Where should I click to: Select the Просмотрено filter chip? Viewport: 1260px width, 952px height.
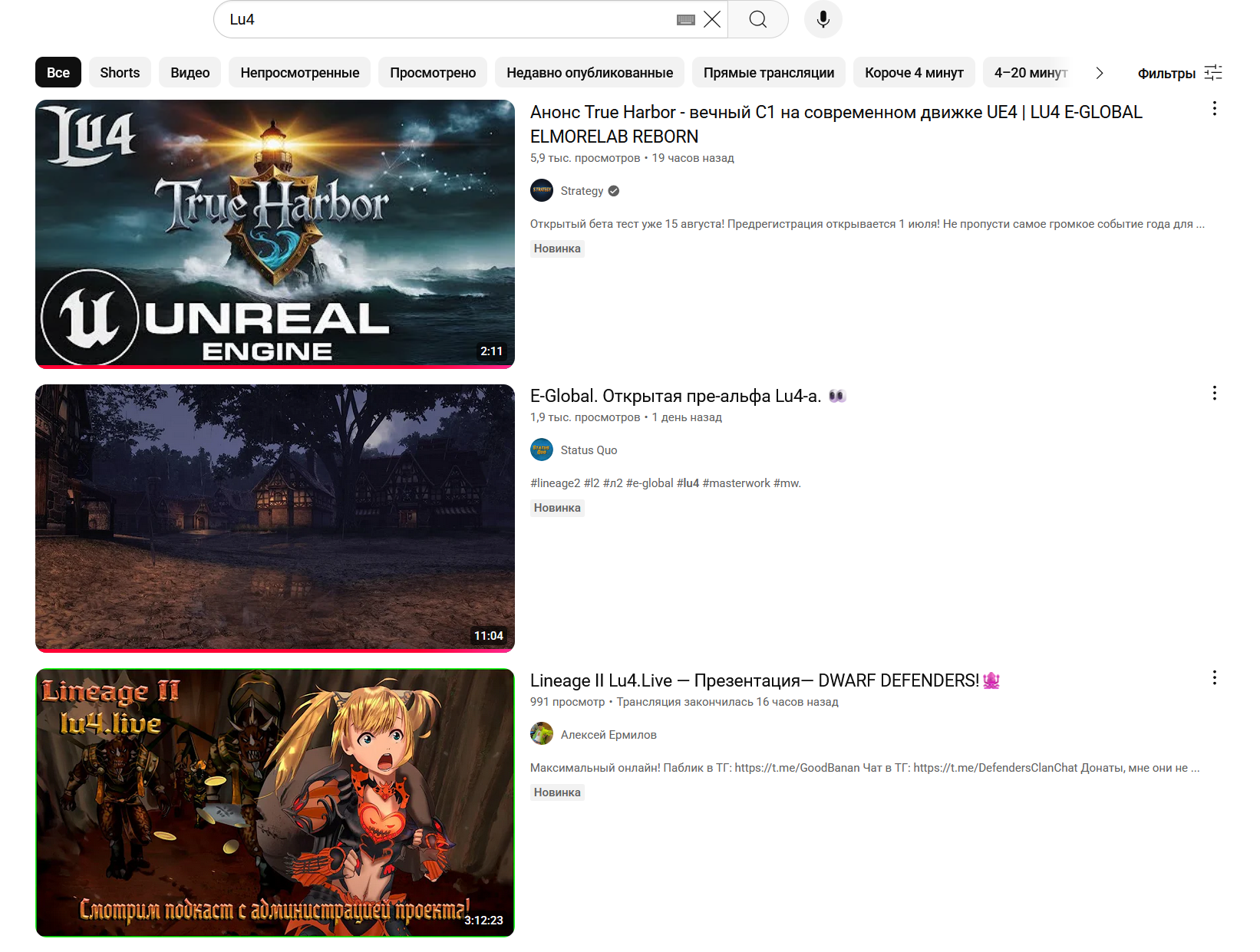pyautogui.click(x=433, y=73)
